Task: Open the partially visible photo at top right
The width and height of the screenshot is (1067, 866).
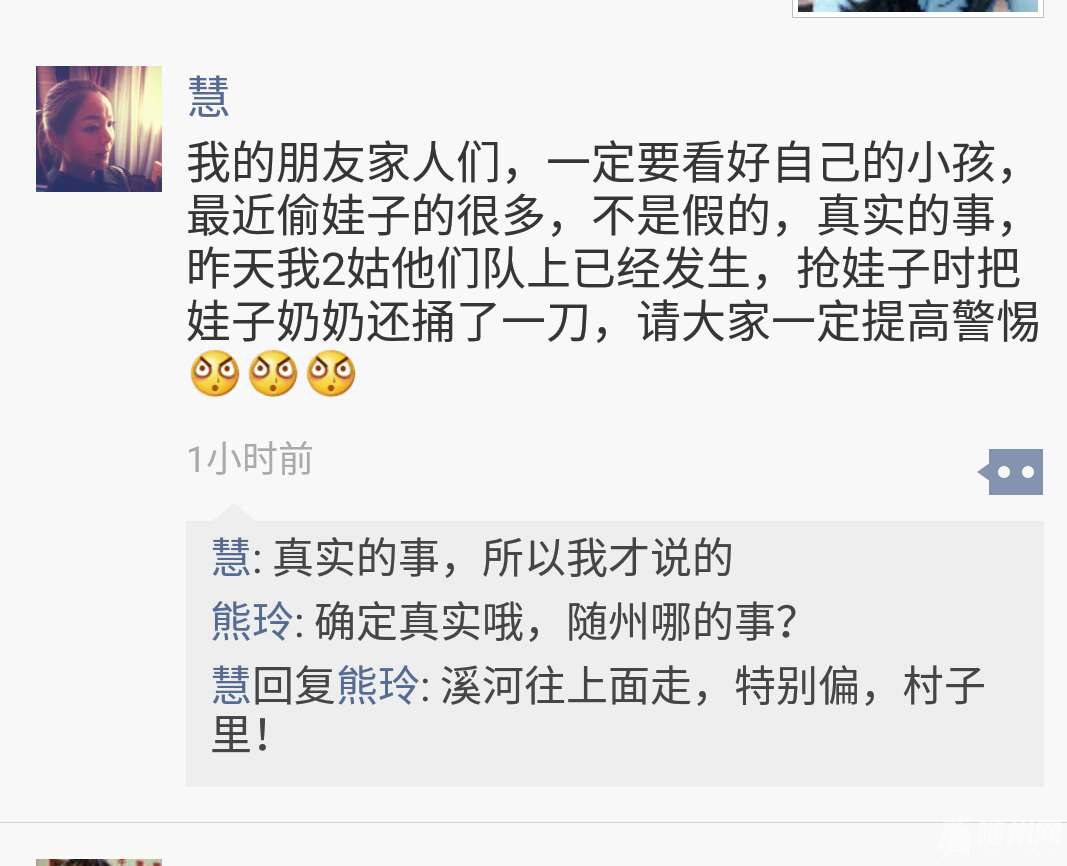Action: point(918,7)
